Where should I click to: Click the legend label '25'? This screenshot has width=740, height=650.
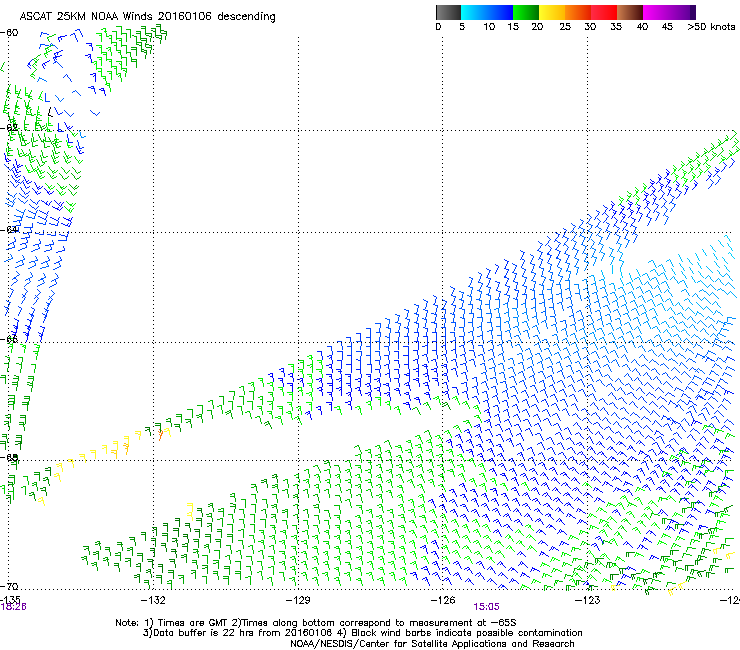(x=565, y=27)
